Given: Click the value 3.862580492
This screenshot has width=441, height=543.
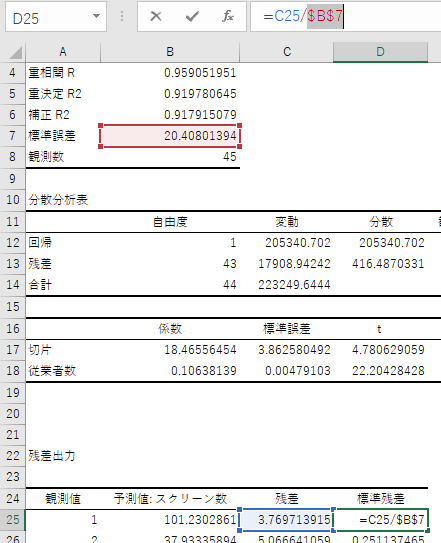Looking at the screenshot, I should pos(294,350).
